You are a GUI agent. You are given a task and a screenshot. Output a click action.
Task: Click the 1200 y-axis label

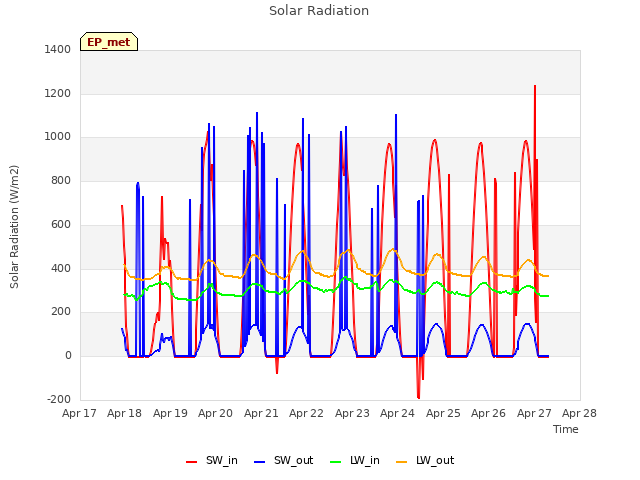(x=58, y=93)
